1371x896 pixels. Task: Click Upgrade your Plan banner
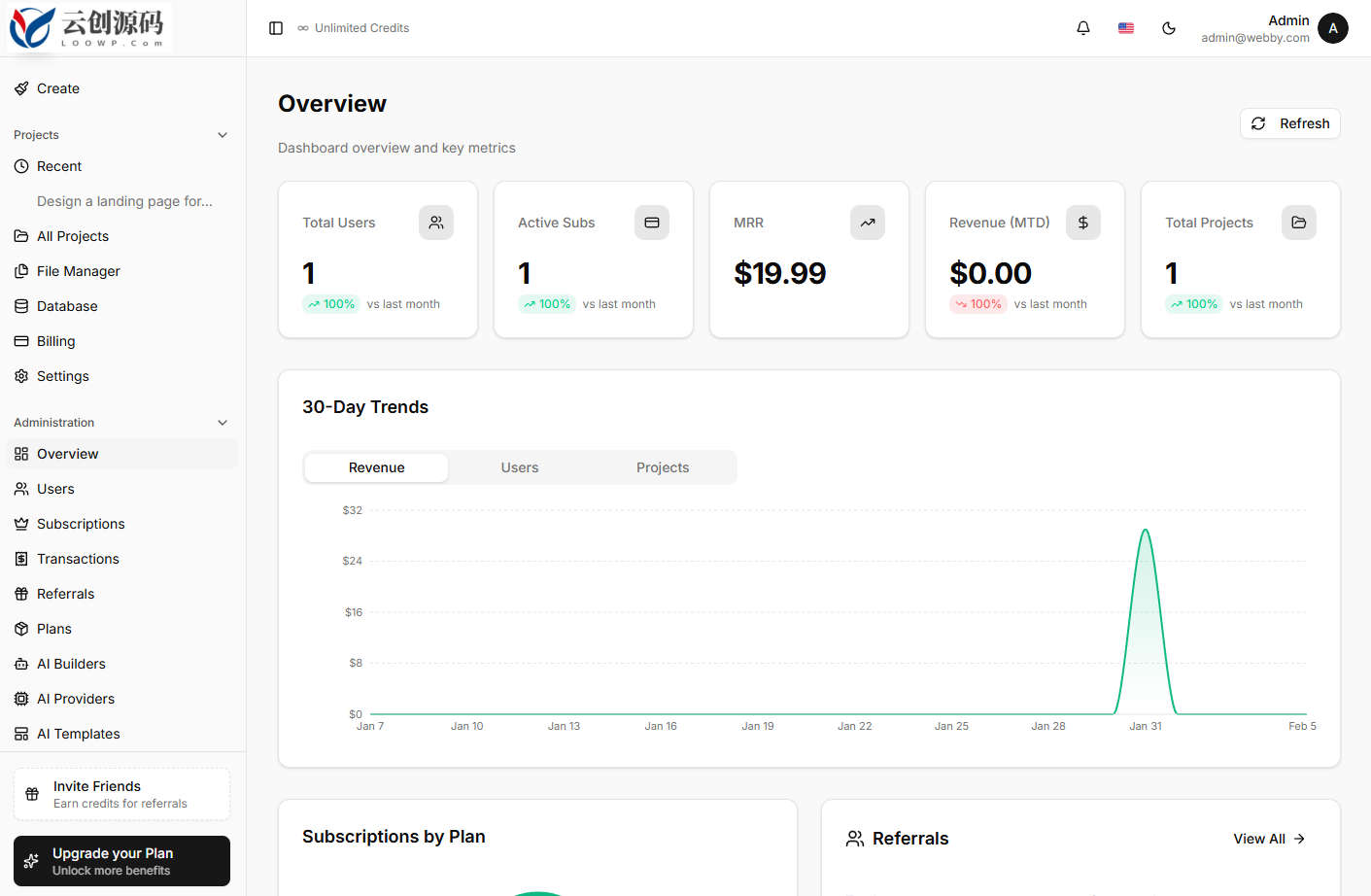(x=122, y=861)
